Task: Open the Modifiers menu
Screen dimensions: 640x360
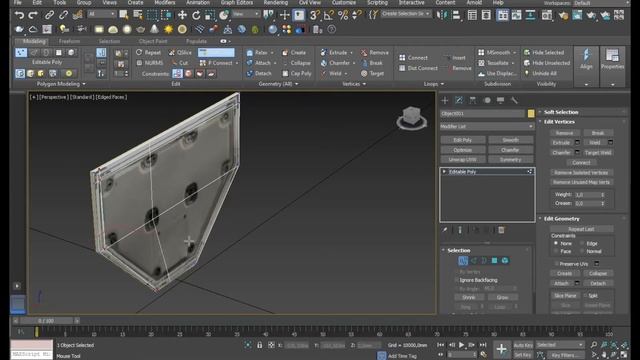Action: click(x=165, y=2)
